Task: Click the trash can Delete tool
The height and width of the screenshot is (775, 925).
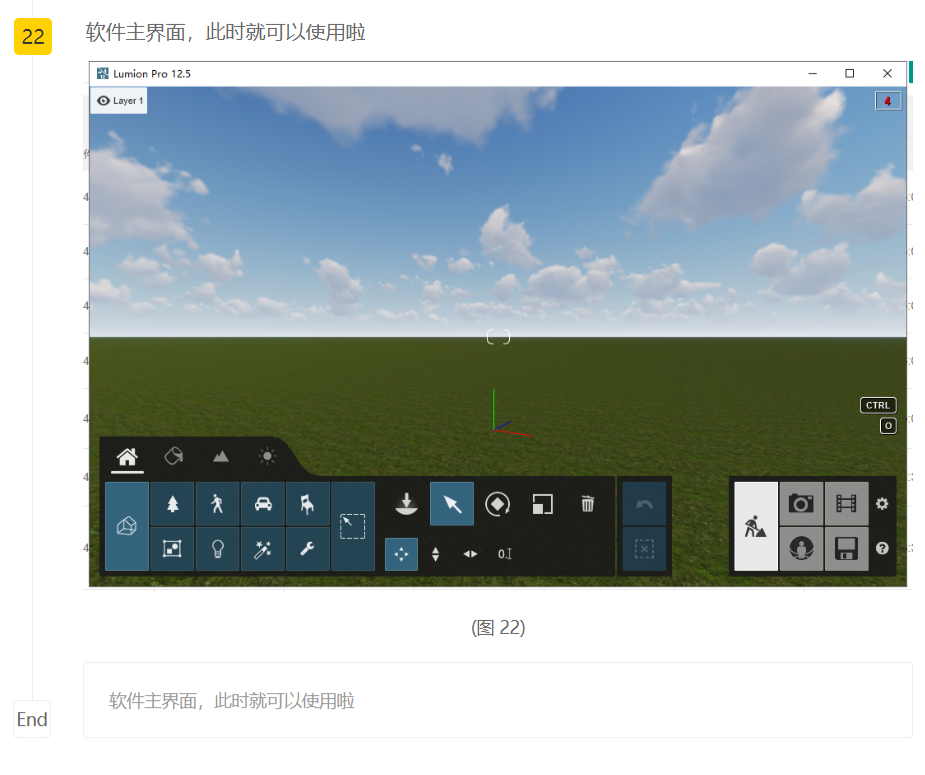Action: pyautogui.click(x=588, y=504)
